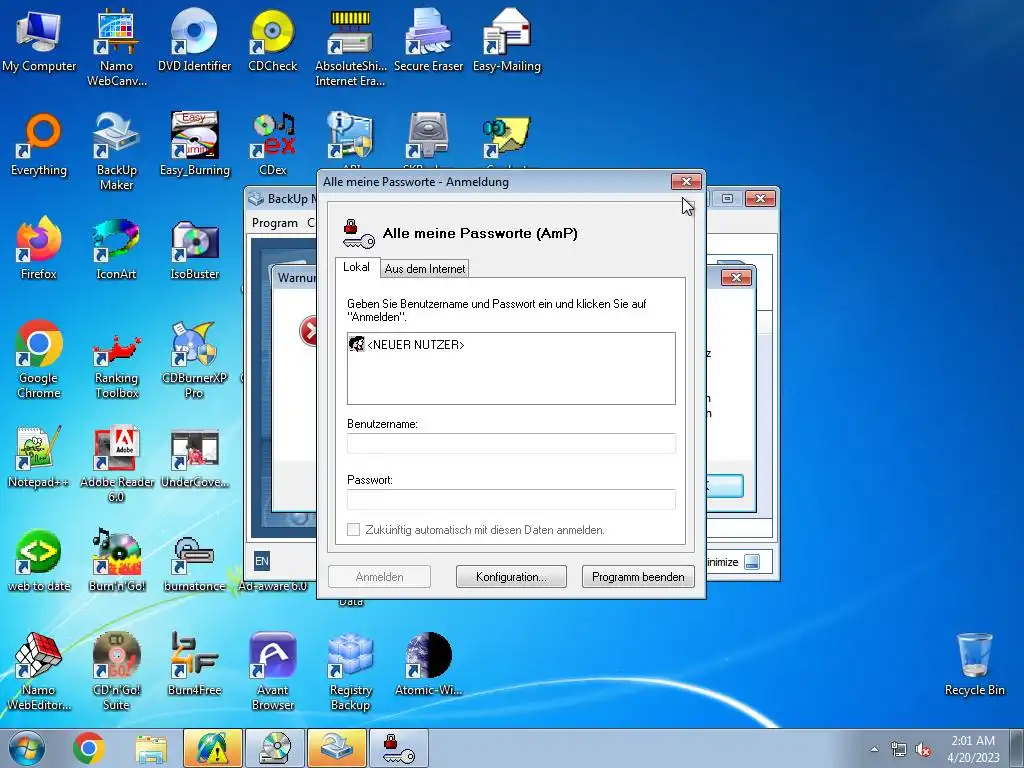Click the Anmelden button

pos(379,577)
